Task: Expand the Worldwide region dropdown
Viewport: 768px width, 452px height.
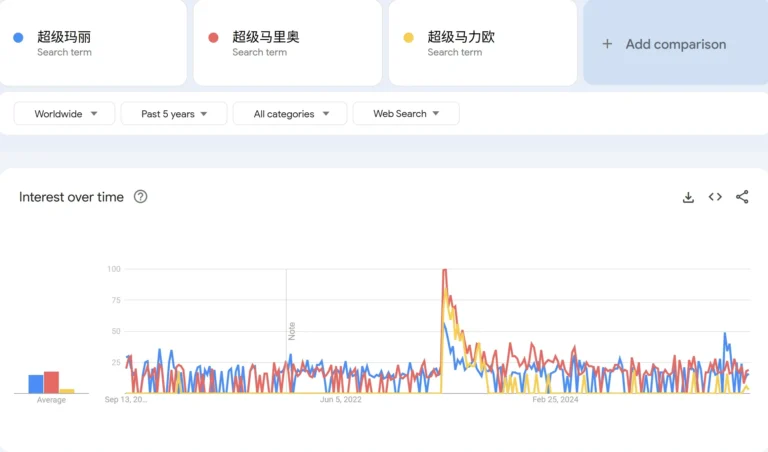Action: point(65,114)
